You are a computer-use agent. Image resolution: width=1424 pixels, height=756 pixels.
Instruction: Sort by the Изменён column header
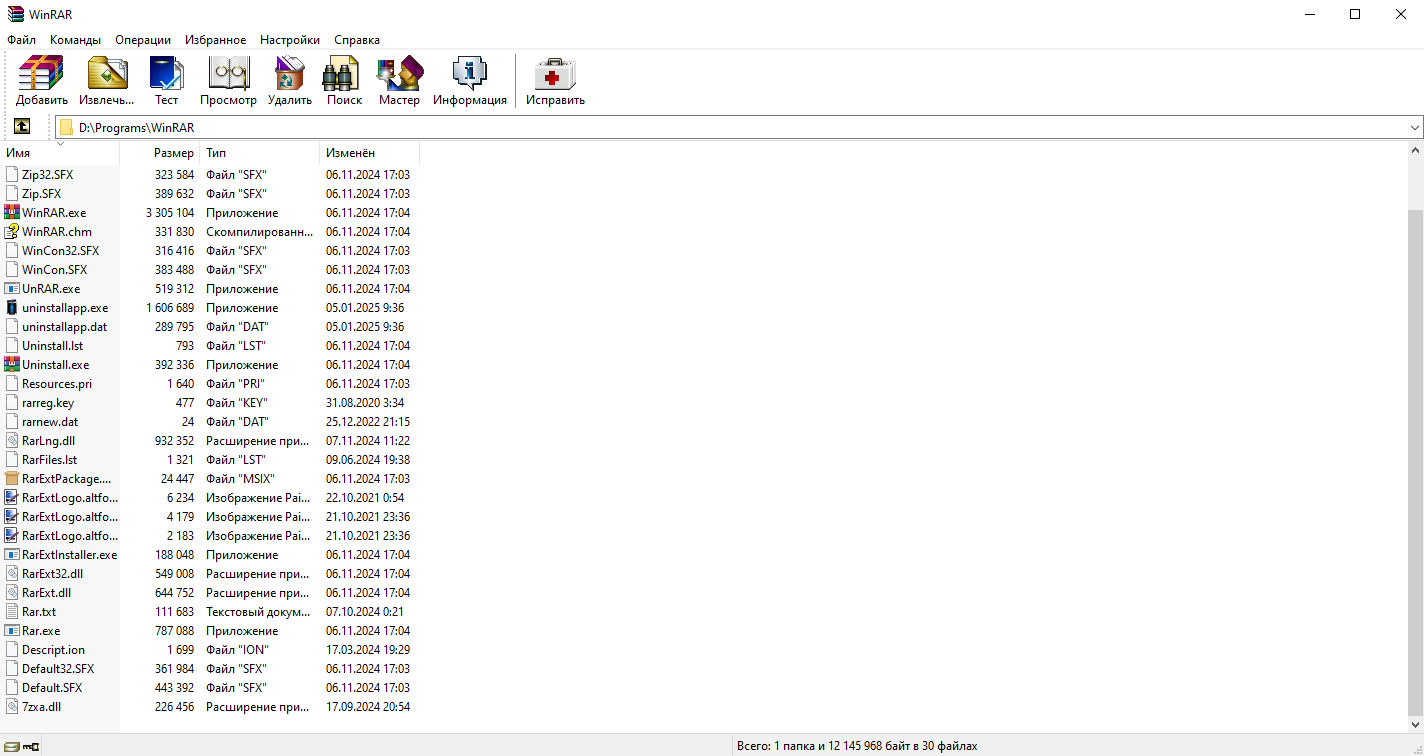[370, 153]
